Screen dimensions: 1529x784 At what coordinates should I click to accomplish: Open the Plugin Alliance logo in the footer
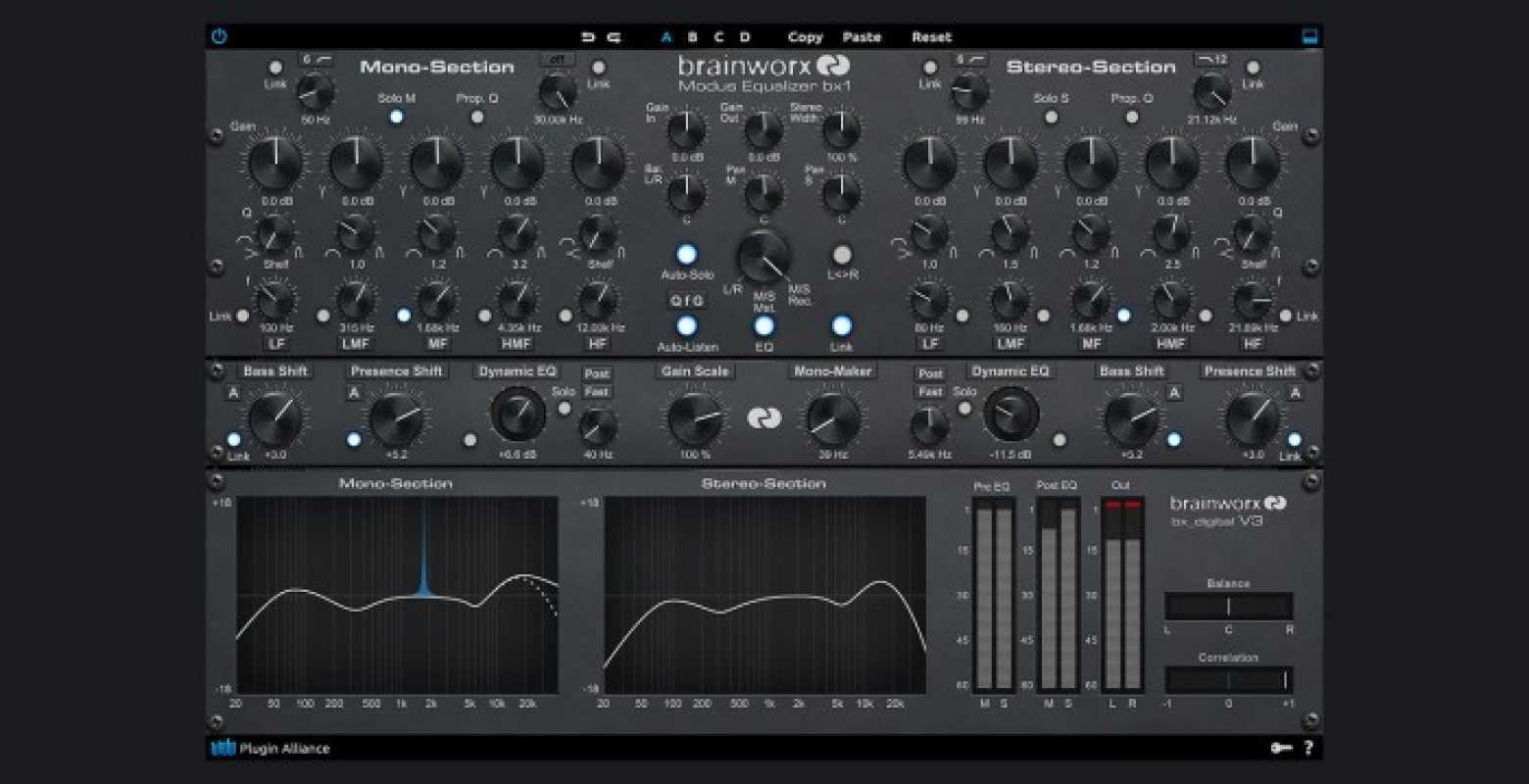(222, 748)
